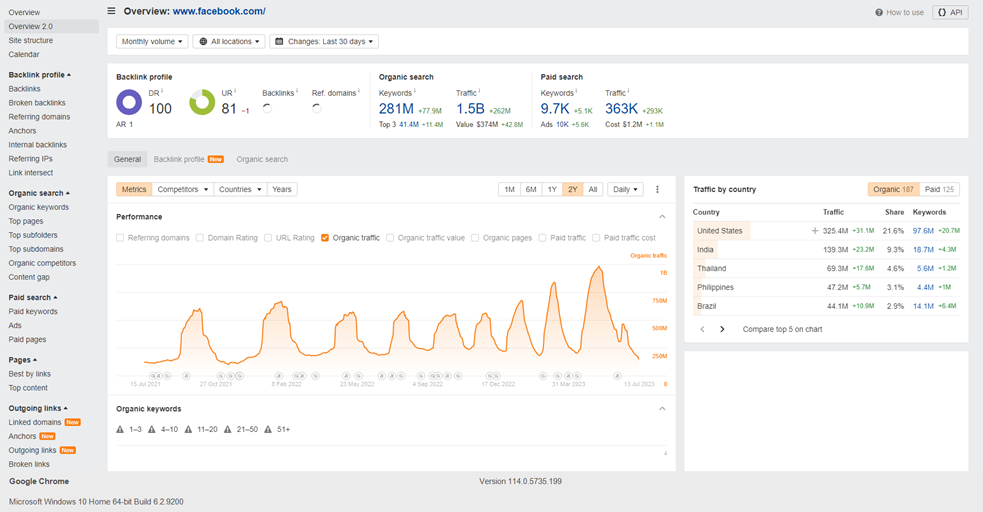Switch to the Backlink profile tab
983x512 pixels.
(188, 159)
